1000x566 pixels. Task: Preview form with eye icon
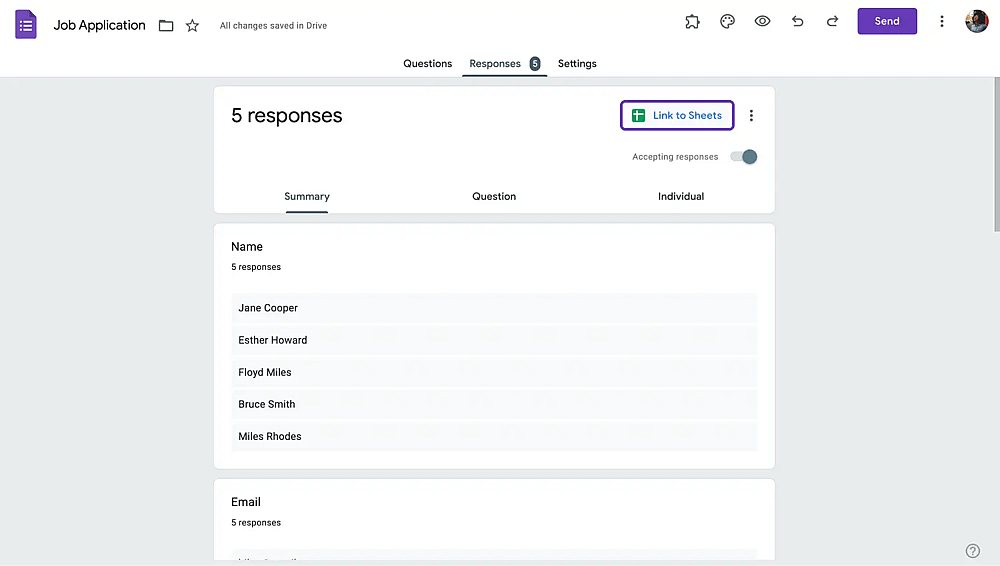[762, 21]
